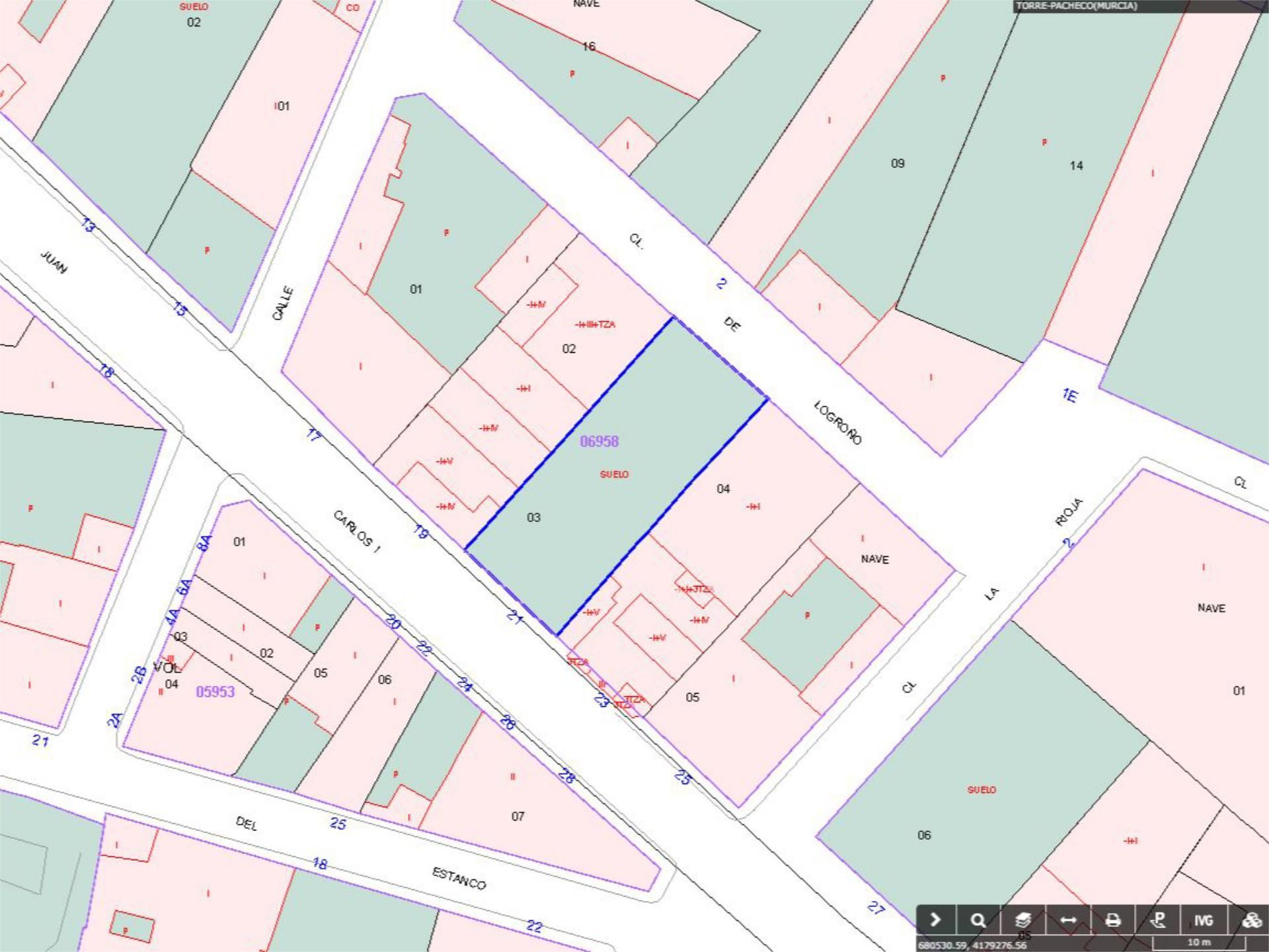This screenshot has width=1269, height=952.
Task: Click the CARLOS I street label
Action: 357,532
